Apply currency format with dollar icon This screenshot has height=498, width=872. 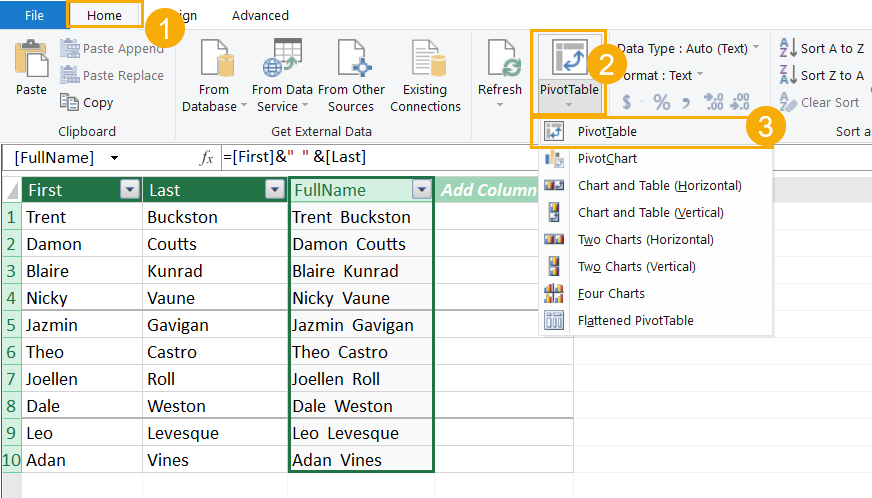(627, 102)
